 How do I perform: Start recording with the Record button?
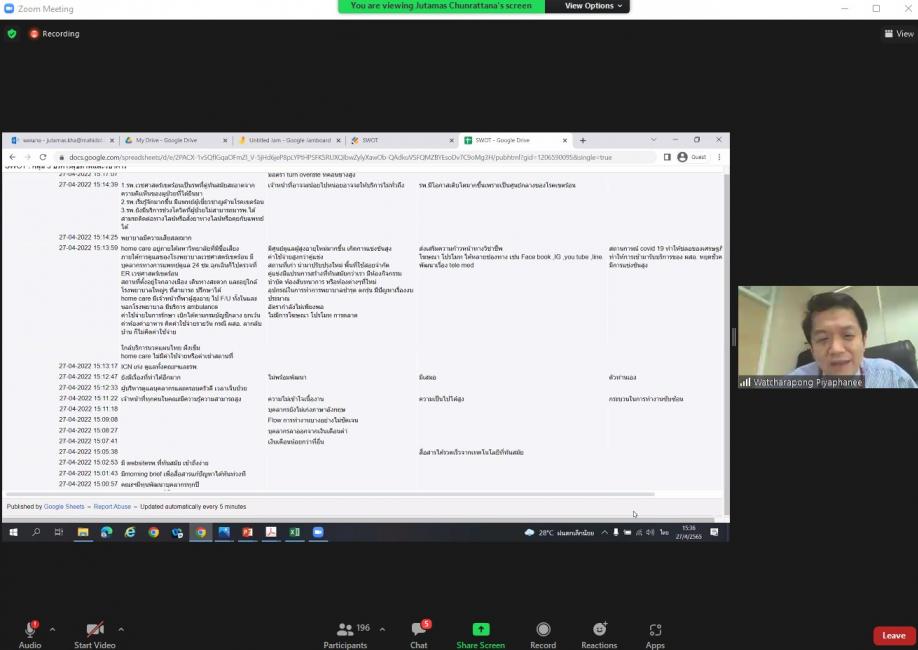click(x=543, y=633)
